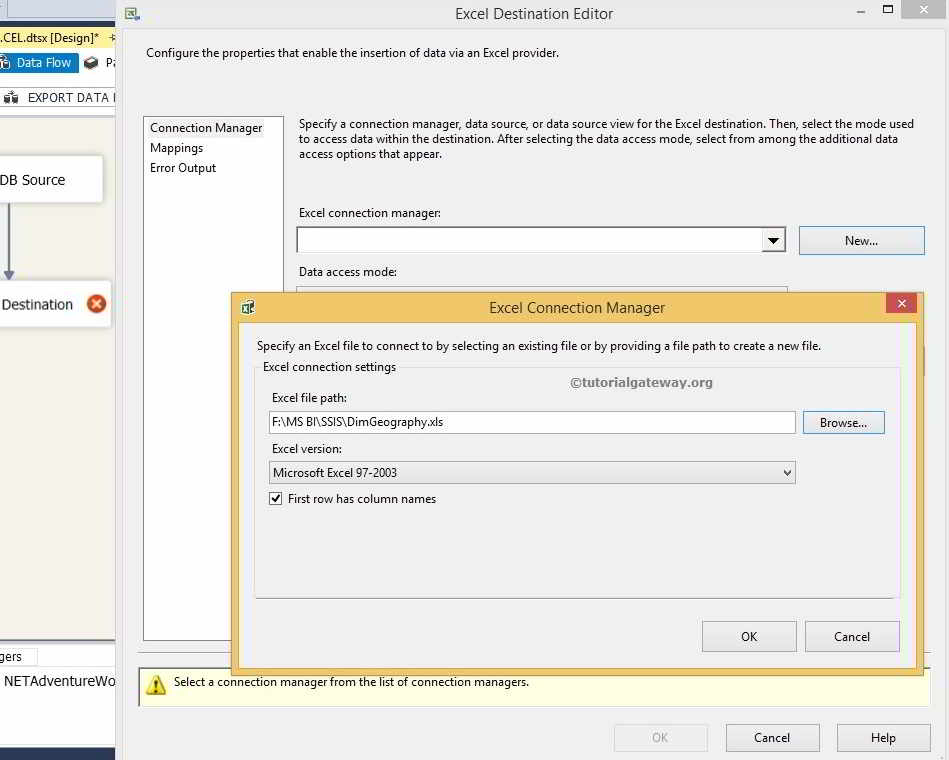The width and height of the screenshot is (949, 760).
Task: Open the Excel connection manager dropdown
Action: click(x=773, y=240)
